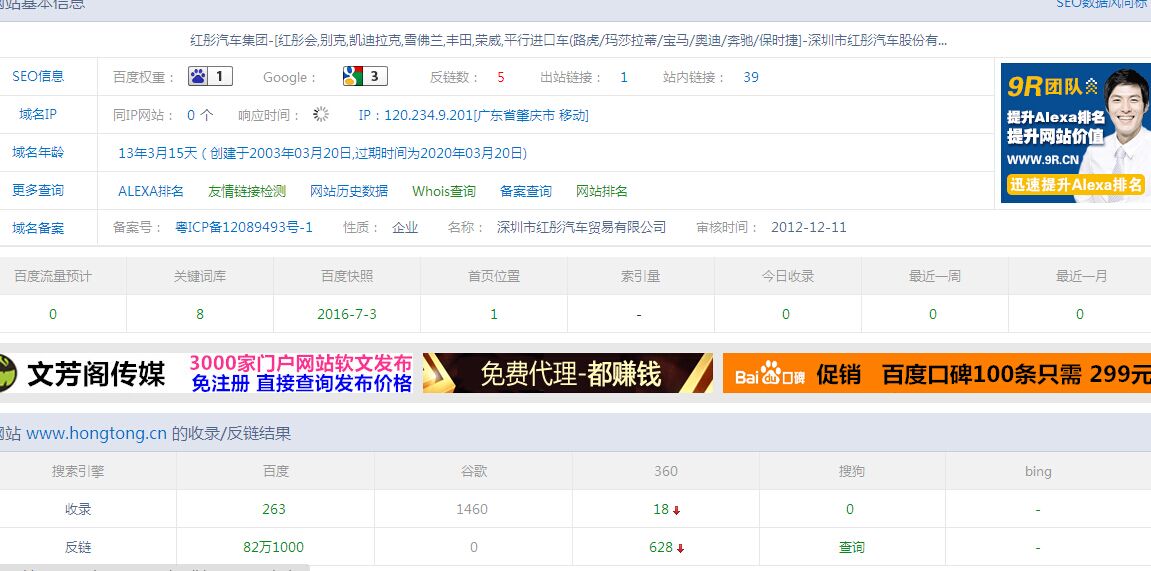Click the Baidu weight paw icon badge
The image size is (1151, 571).
point(211,76)
